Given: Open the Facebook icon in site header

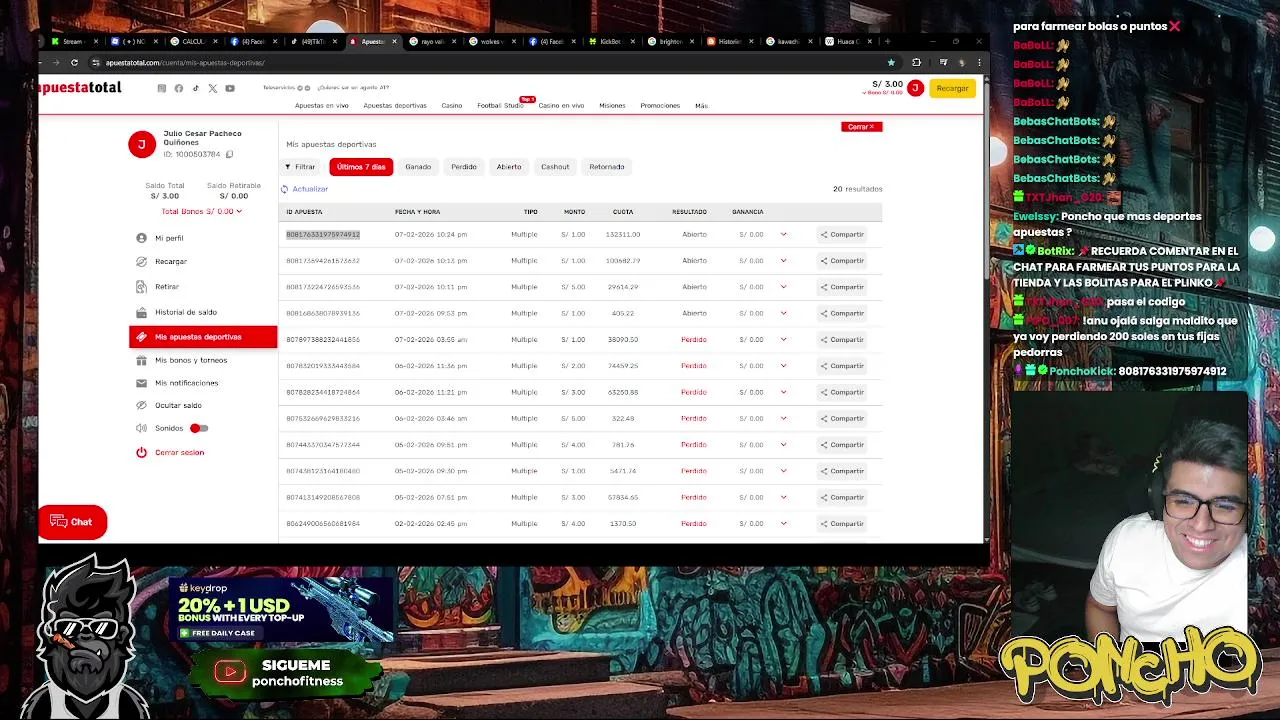Looking at the screenshot, I should pyautogui.click(x=179, y=88).
